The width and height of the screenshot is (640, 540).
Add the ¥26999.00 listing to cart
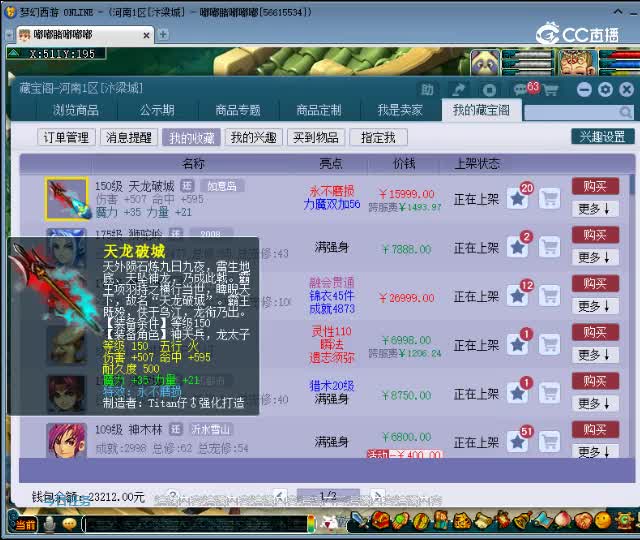point(550,296)
